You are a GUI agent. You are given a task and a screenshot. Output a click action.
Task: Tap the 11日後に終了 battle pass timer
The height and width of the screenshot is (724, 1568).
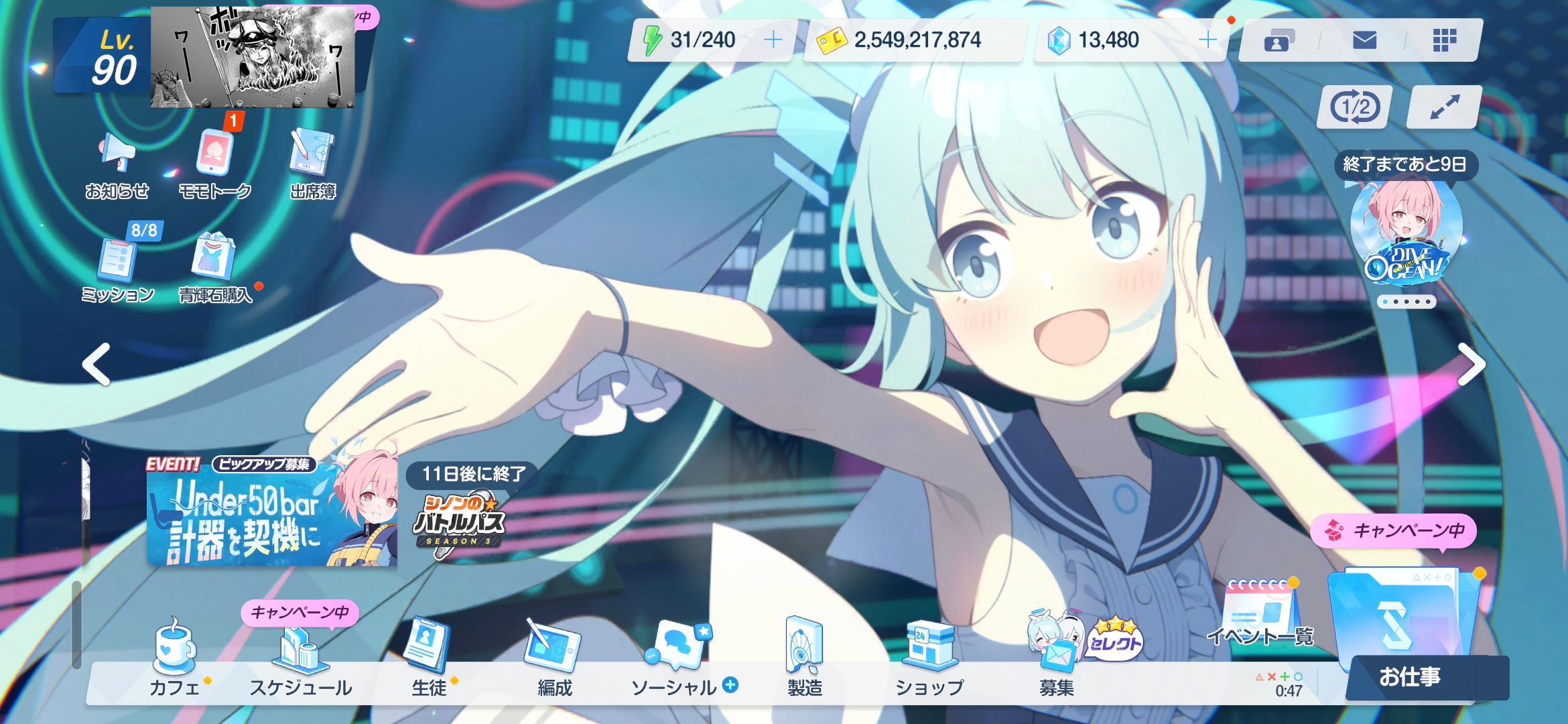point(473,475)
